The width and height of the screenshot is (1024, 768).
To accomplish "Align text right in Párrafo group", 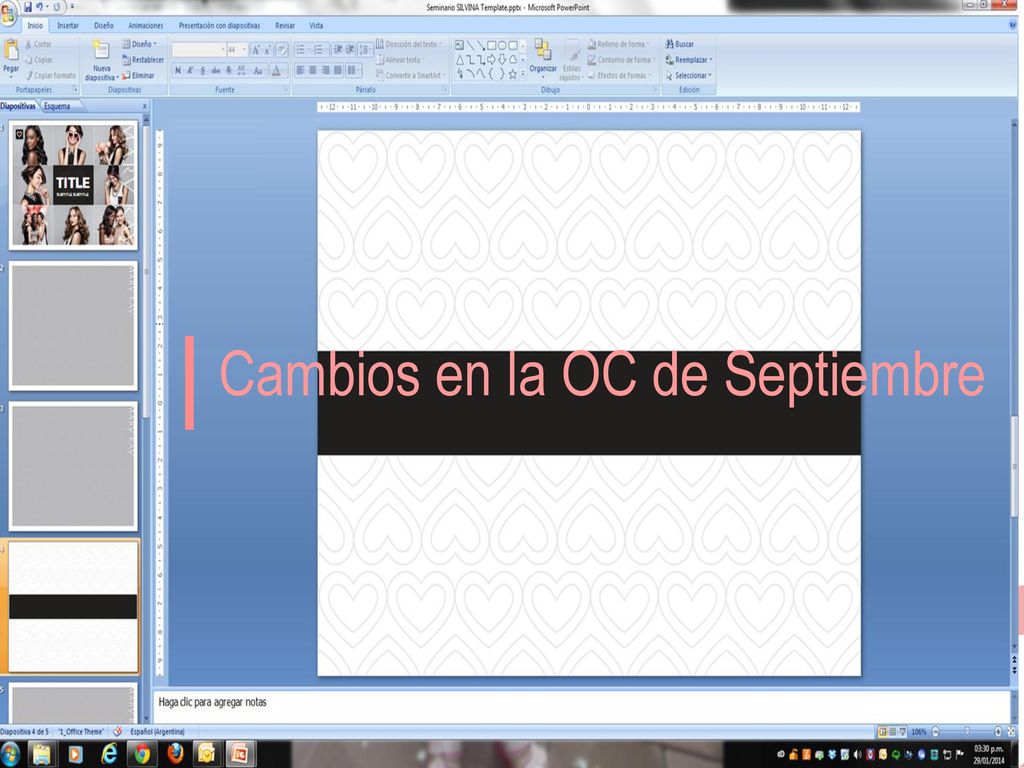I will tap(325, 70).
